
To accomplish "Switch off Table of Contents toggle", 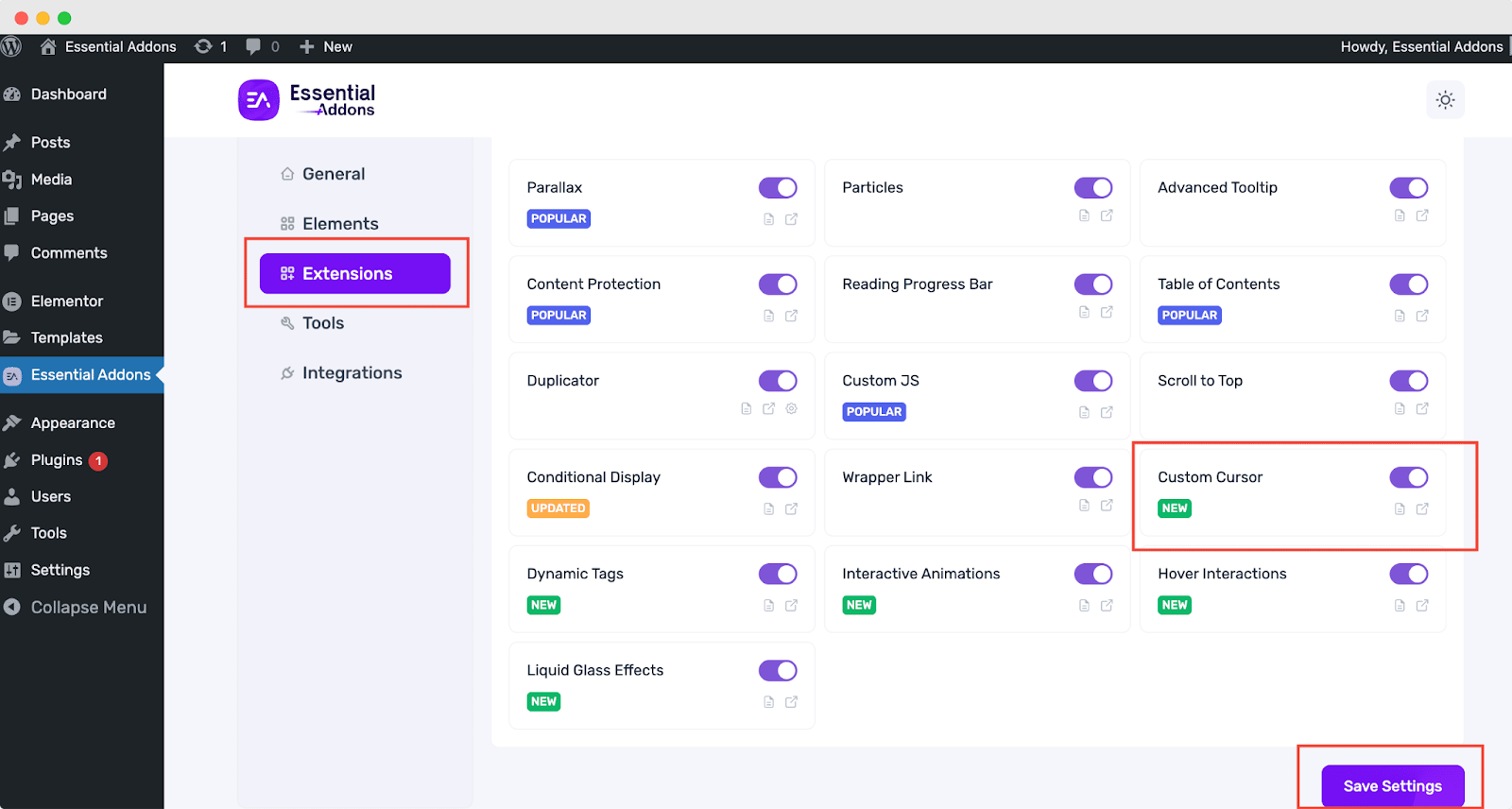I will [1409, 284].
